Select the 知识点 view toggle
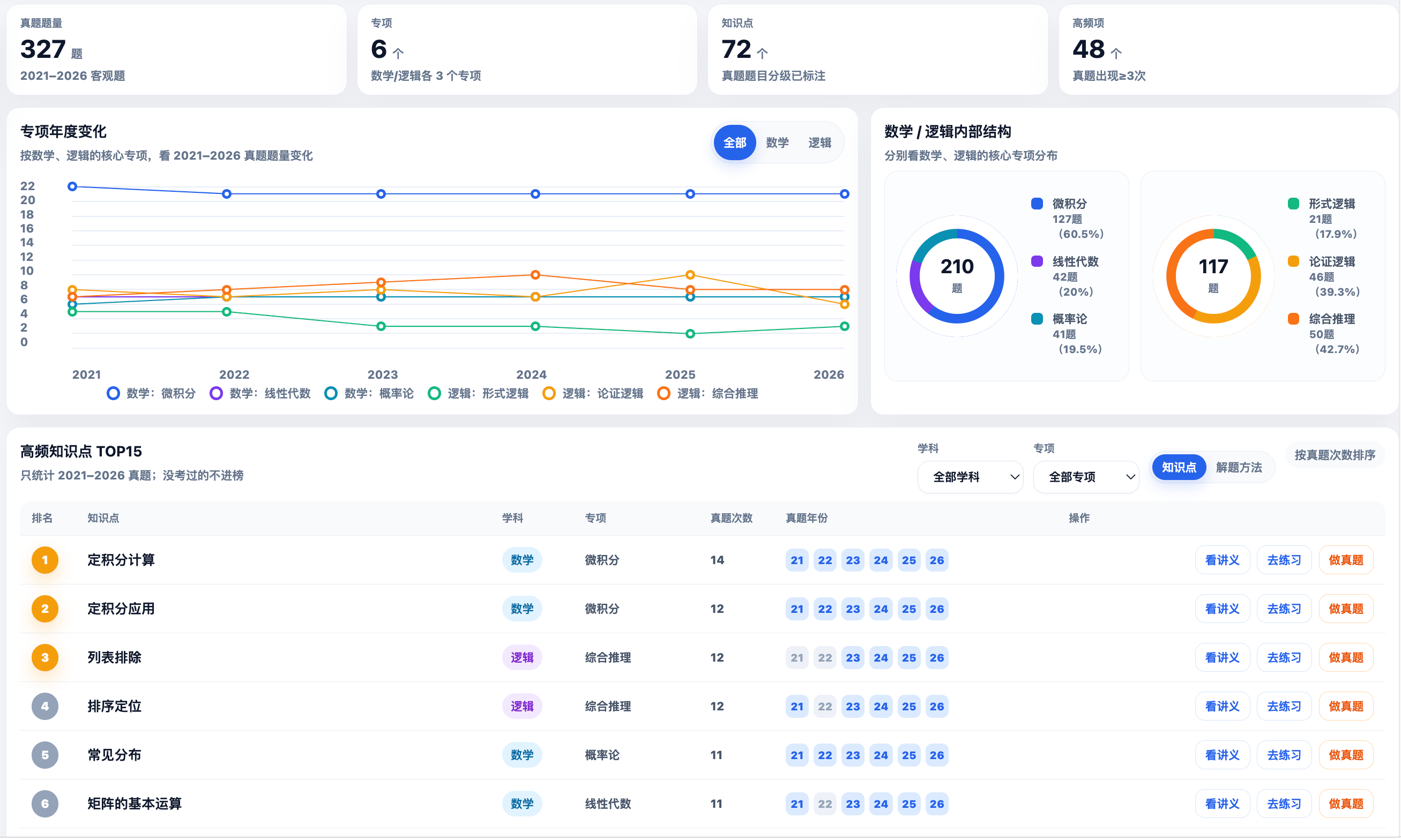Image resolution: width=1401 pixels, height=840 pixels. tap(1179, 468)
